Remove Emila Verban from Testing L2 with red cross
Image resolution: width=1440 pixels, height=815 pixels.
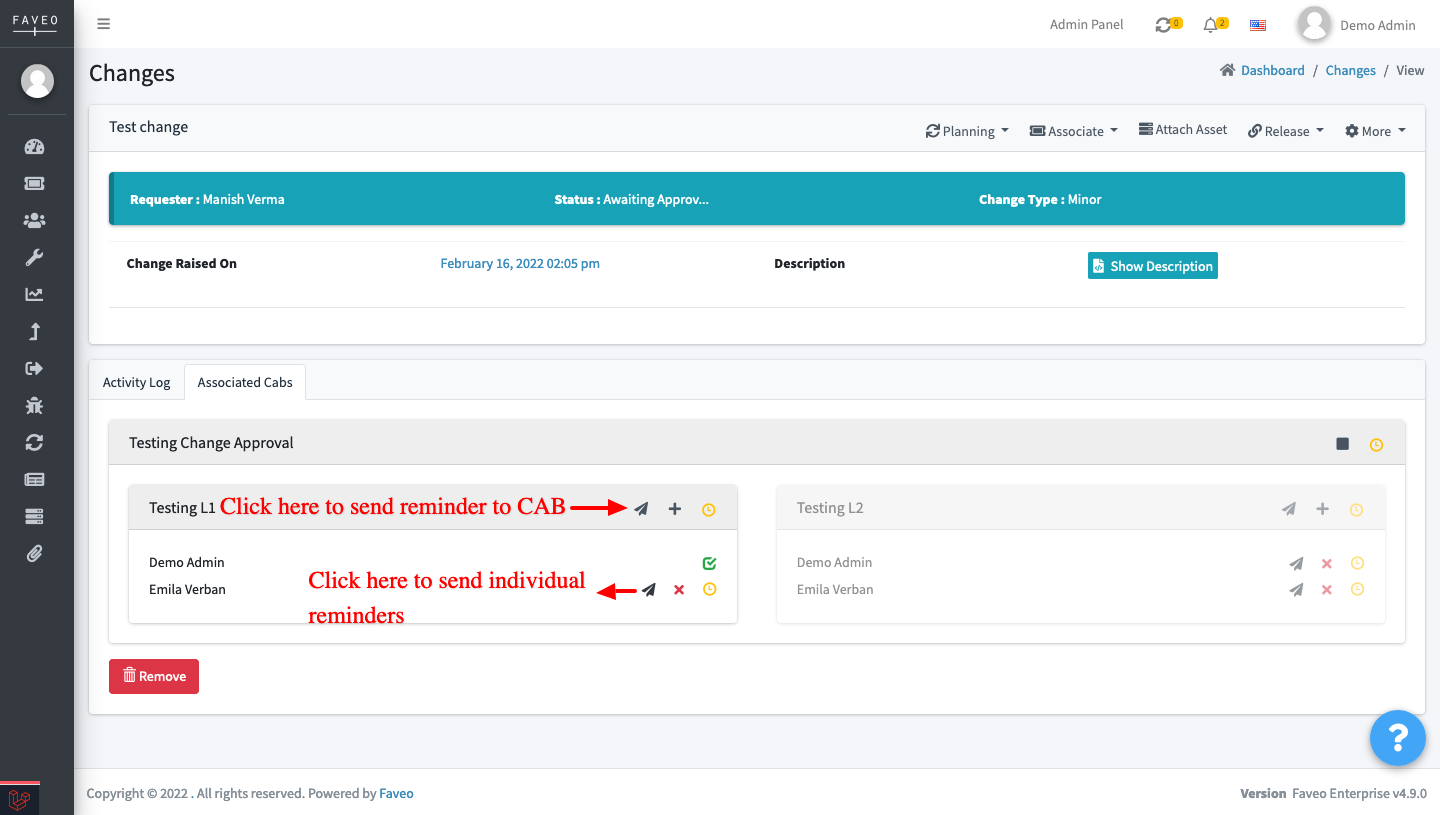tap(1326, 589)
